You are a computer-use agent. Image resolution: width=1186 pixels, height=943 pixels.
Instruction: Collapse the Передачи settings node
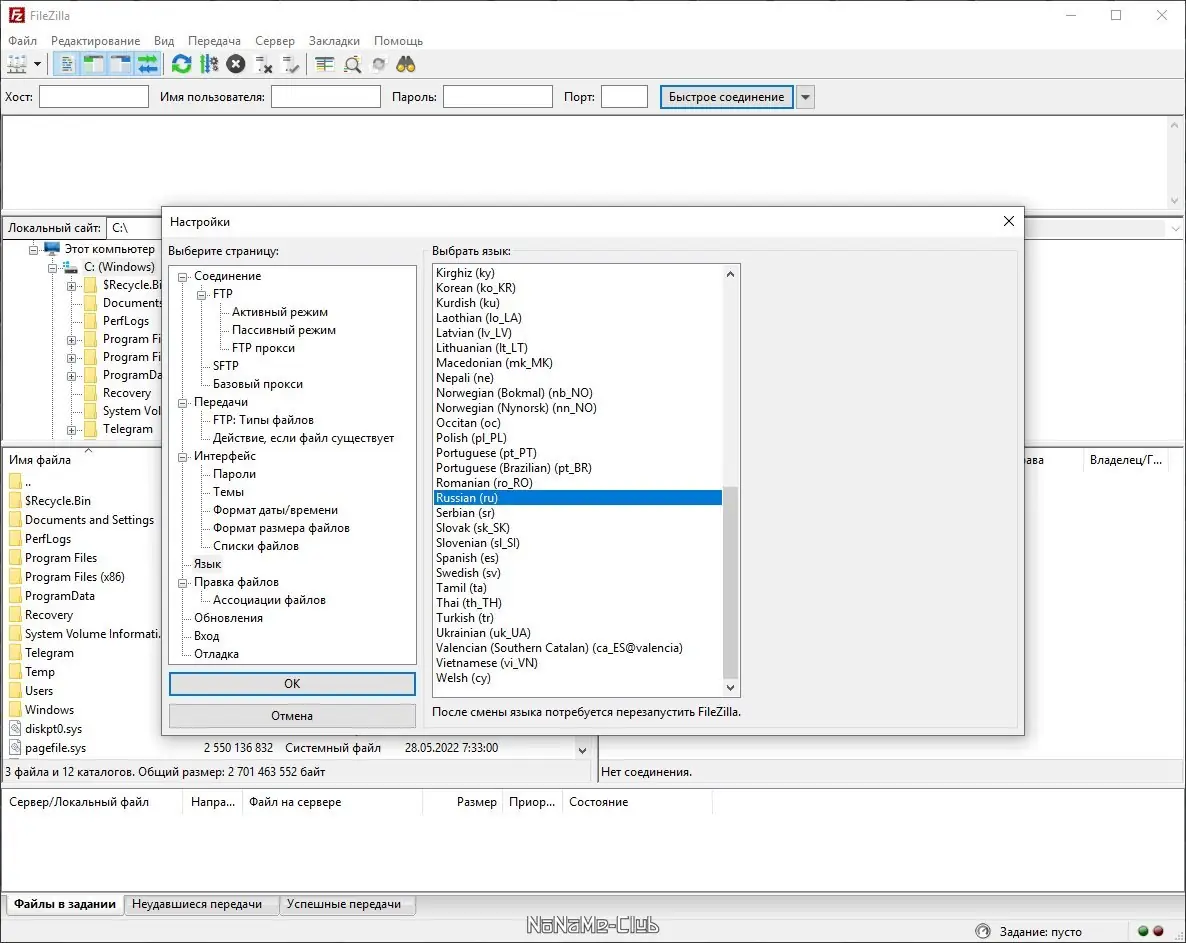pos(182,403)
